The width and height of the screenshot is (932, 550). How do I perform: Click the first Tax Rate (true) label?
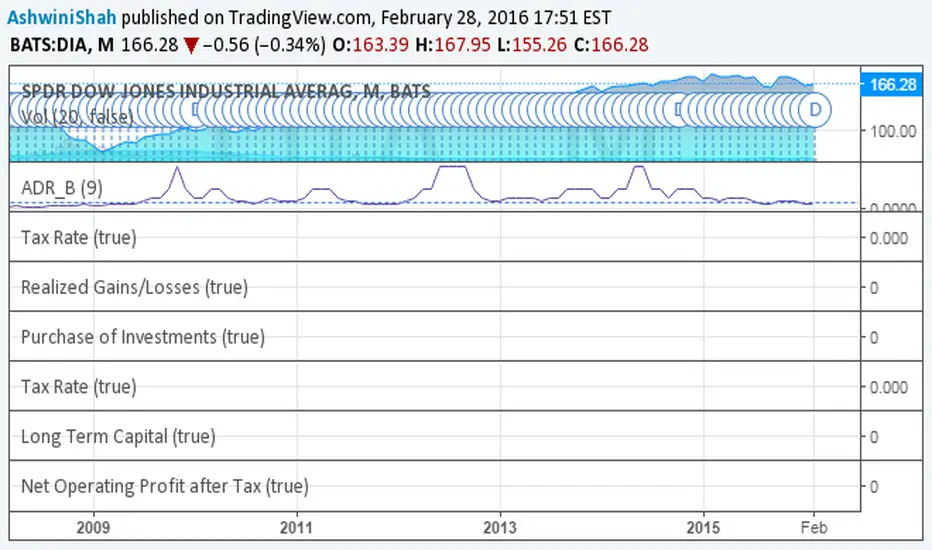(79, 237)
